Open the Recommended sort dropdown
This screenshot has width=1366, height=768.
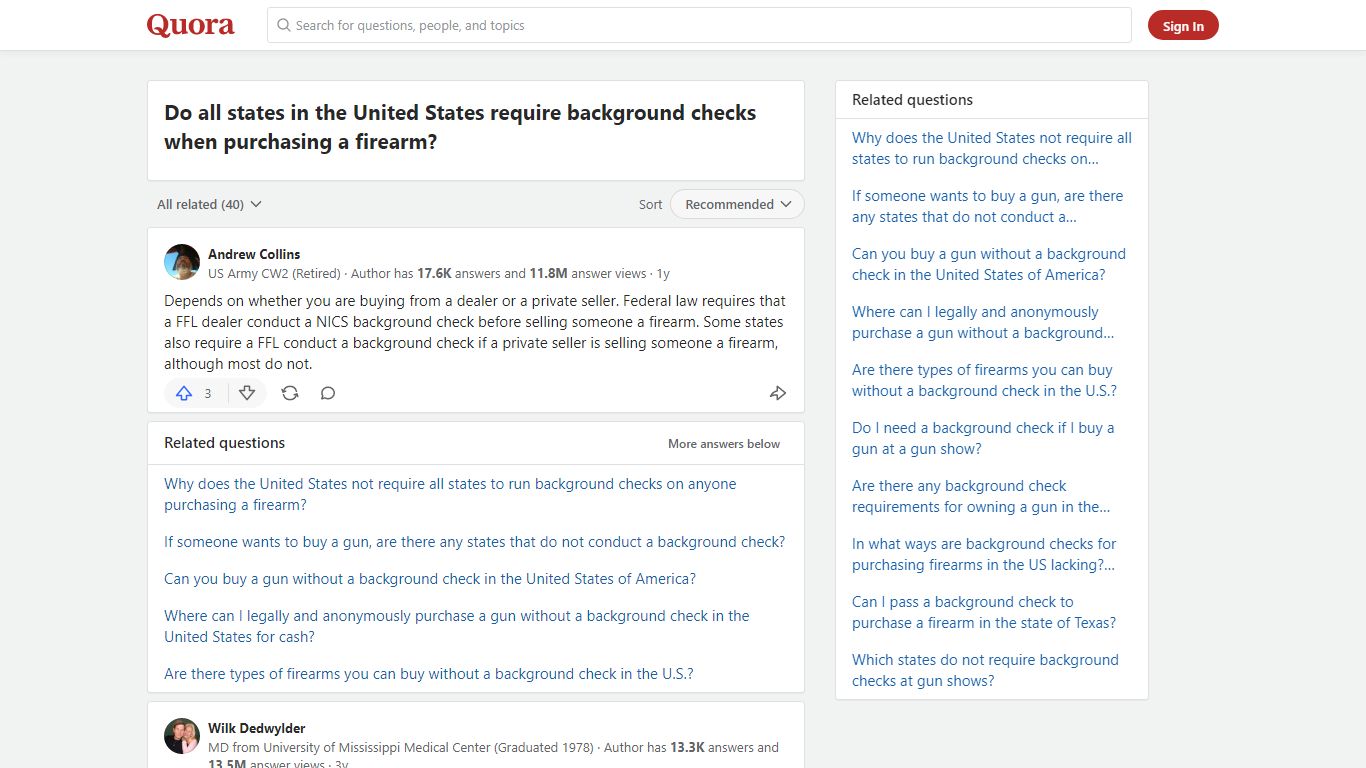tap(737, 204)
